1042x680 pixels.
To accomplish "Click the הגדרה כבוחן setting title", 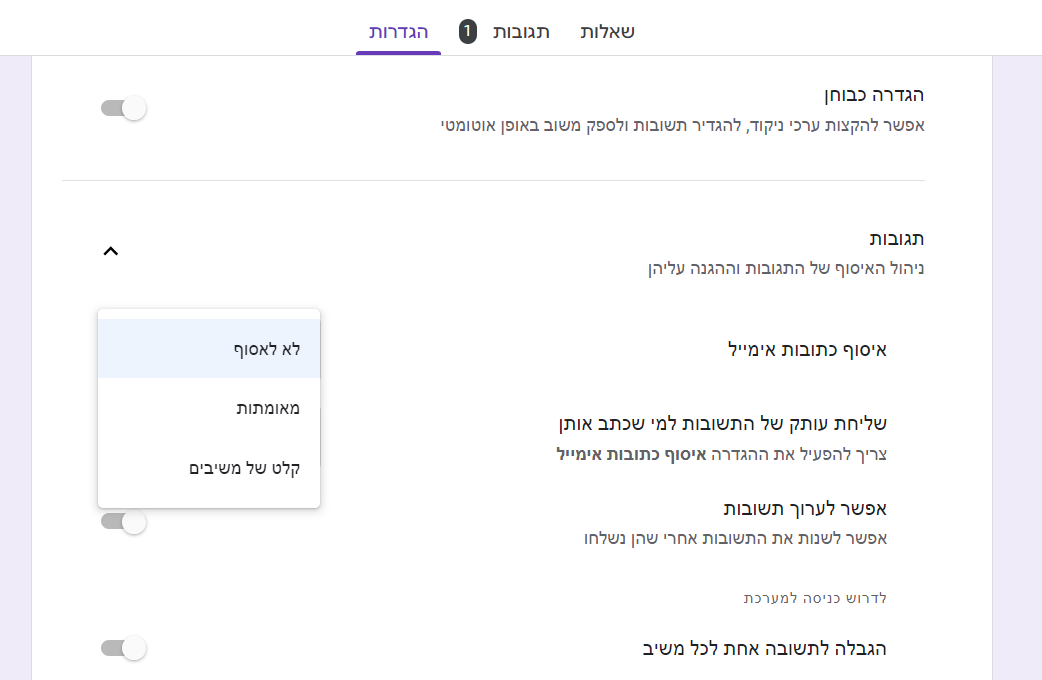I will click(x=872, y=95).
